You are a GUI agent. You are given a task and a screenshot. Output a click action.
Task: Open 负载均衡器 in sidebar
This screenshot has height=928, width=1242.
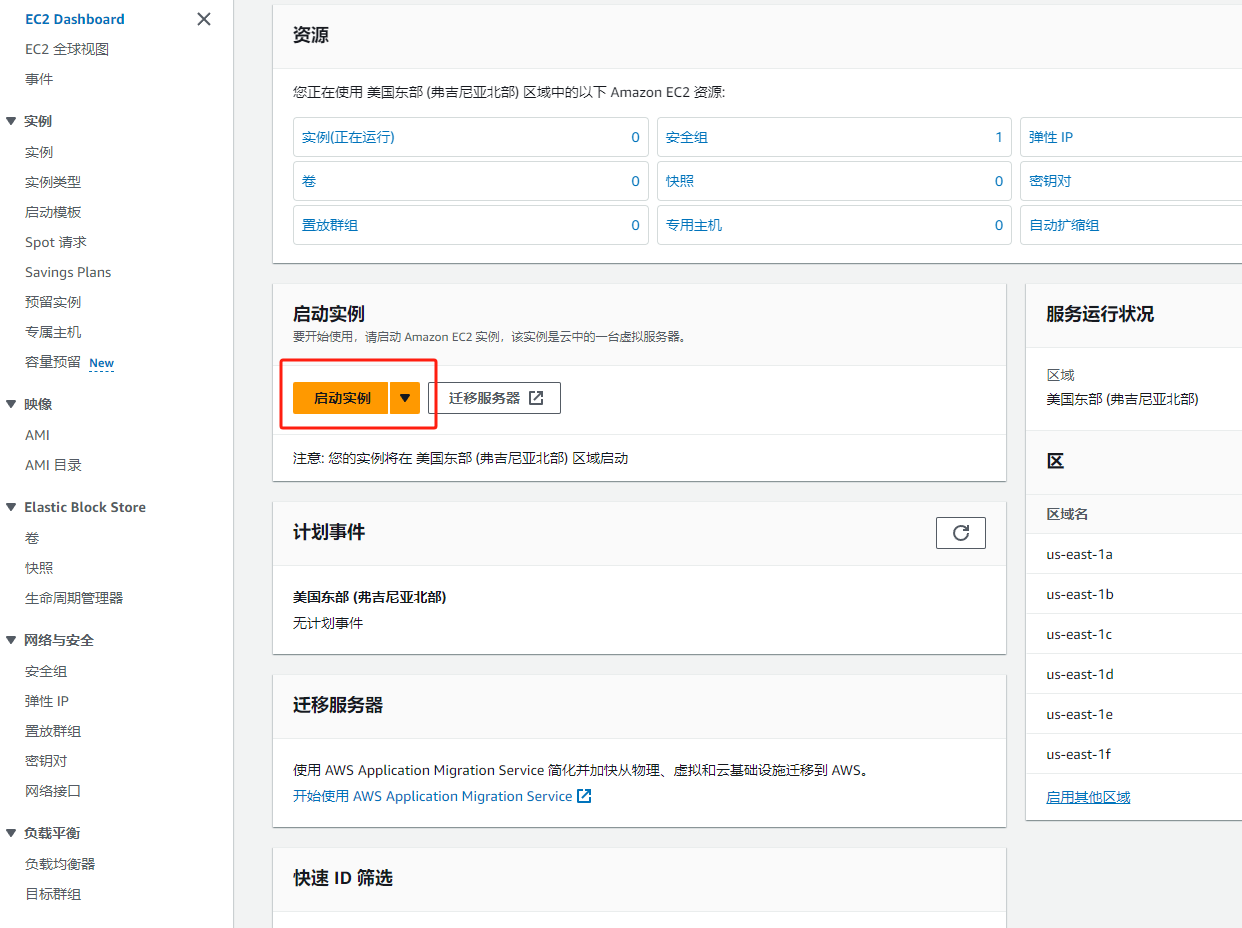[x=60, y=864]
